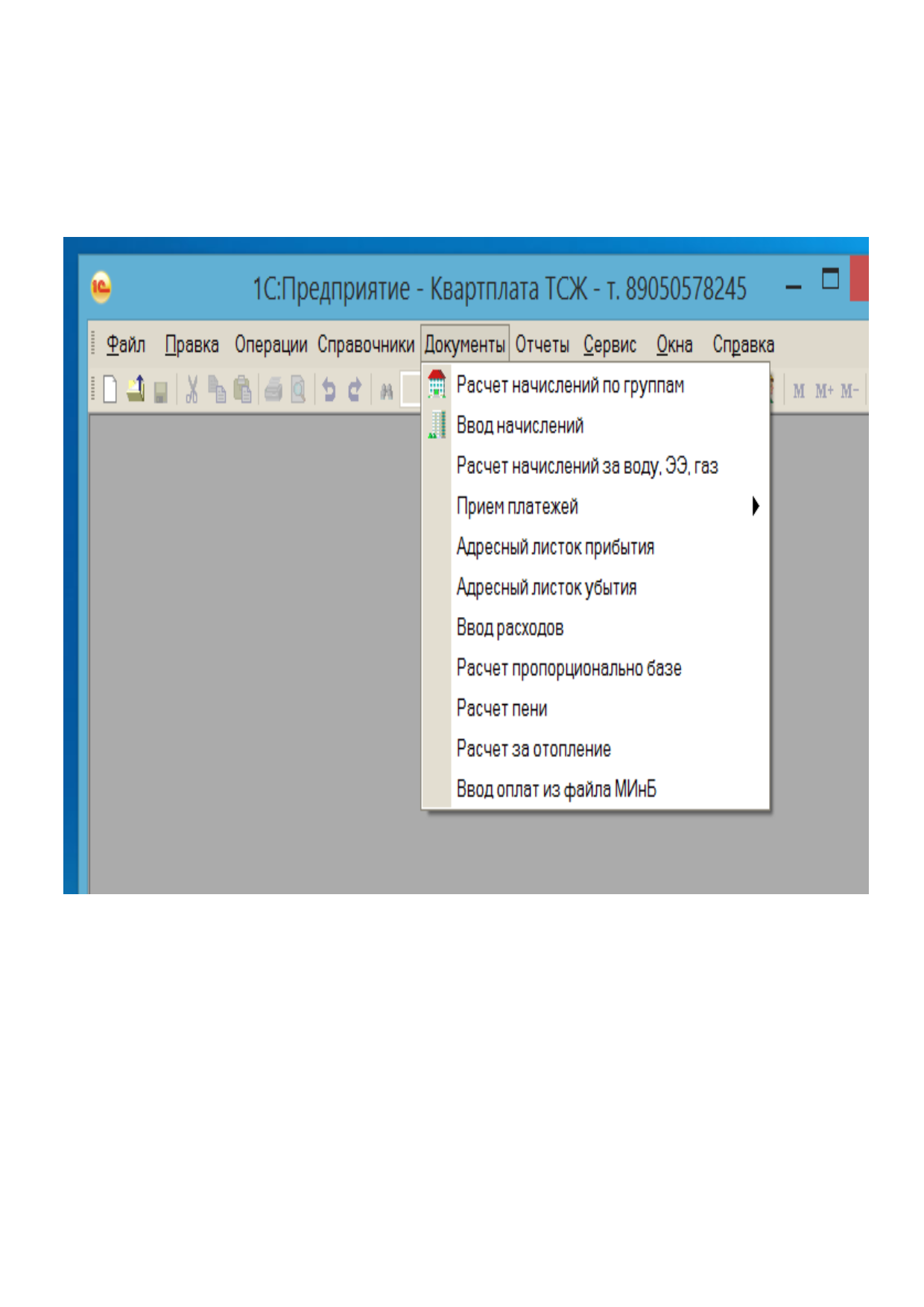924x1307 pixels.
Task: Open the Окна menu
Action: pyautogui.click(x=674, y=344)
